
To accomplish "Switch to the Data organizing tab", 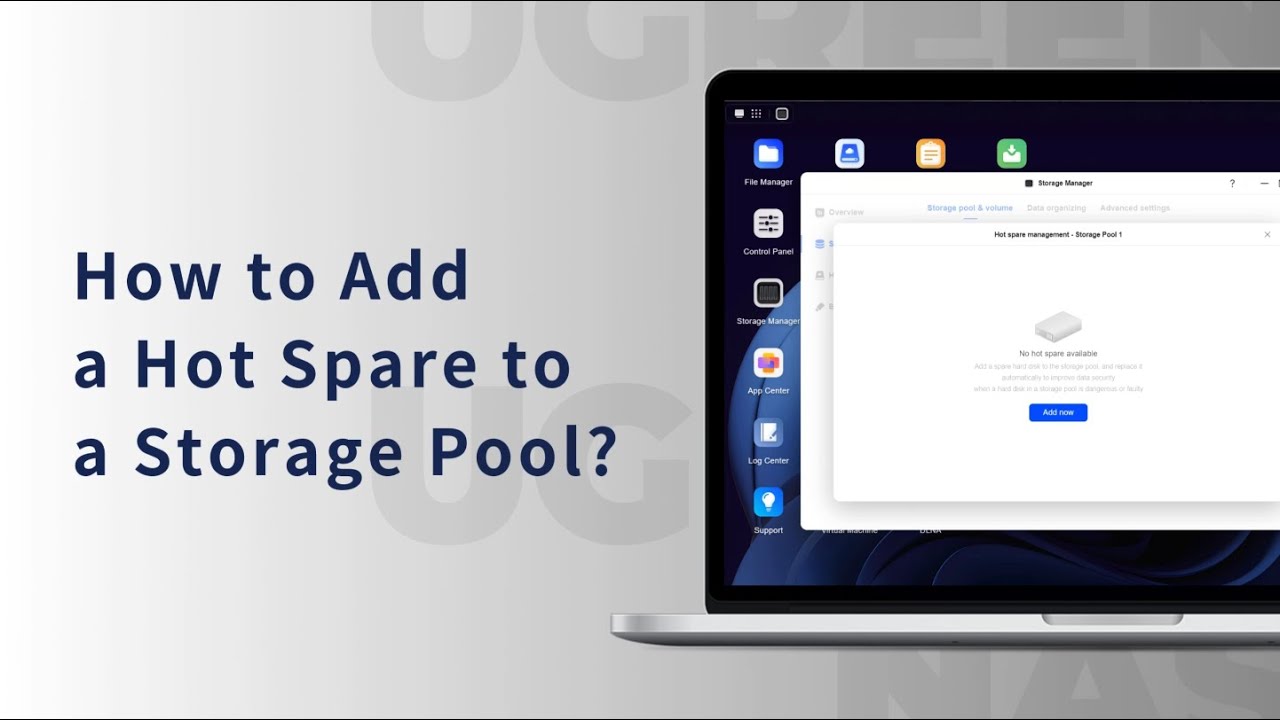I will click(x=1056, y=208).
